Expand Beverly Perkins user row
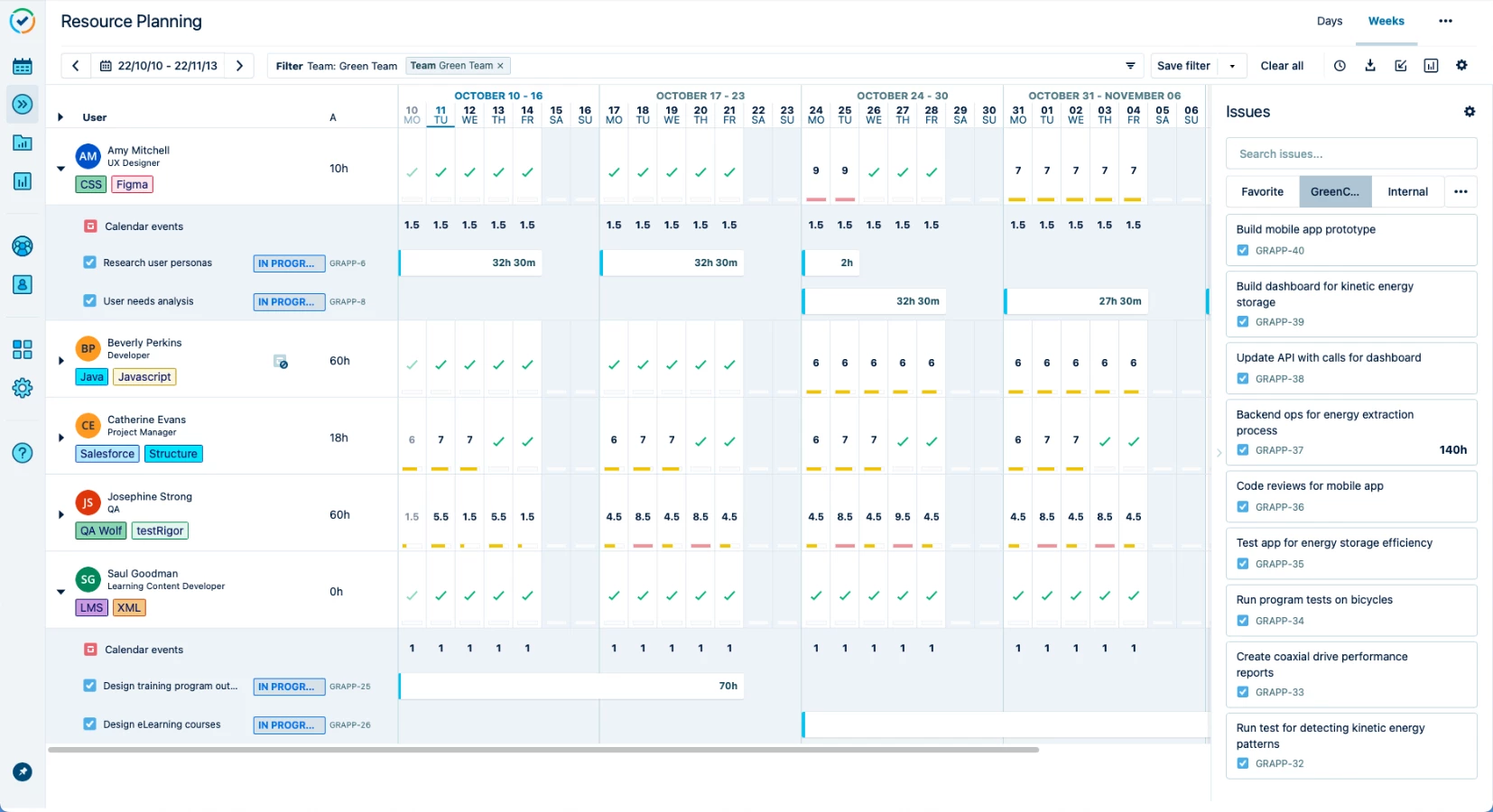Image resolution: width=1493 pixels, height=812 pixels. click(x=60, y=361)
